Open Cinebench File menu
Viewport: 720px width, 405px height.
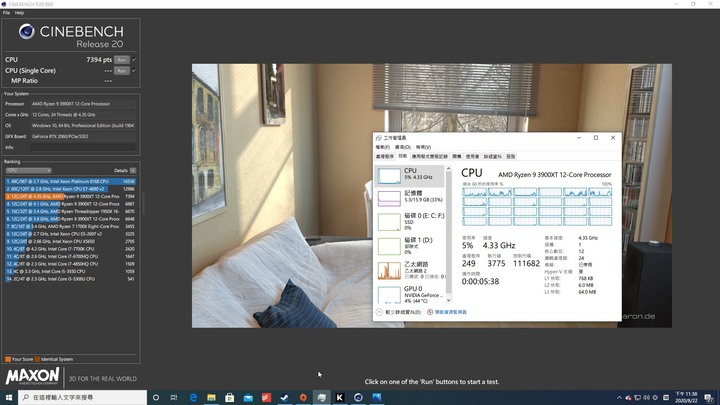point(6,13)
